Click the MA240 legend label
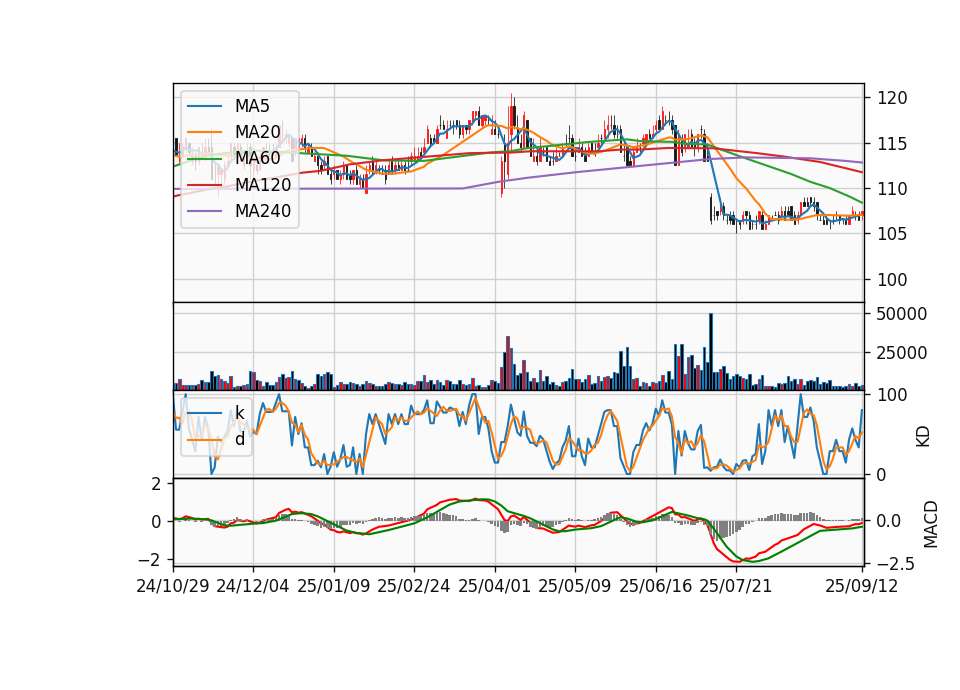Viewport: 960px width, 690px height. click(x=263, y=211)
